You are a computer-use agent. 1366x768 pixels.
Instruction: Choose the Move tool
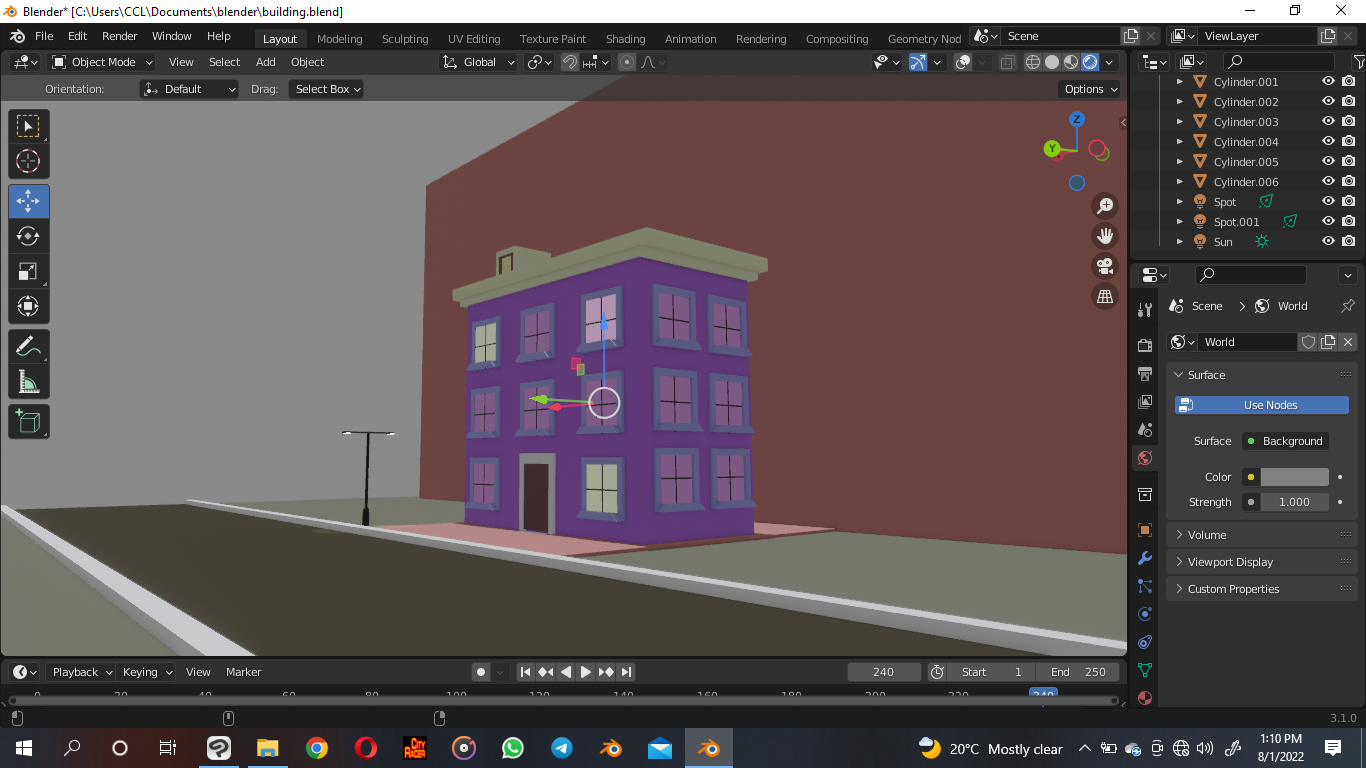pos(29,201)
